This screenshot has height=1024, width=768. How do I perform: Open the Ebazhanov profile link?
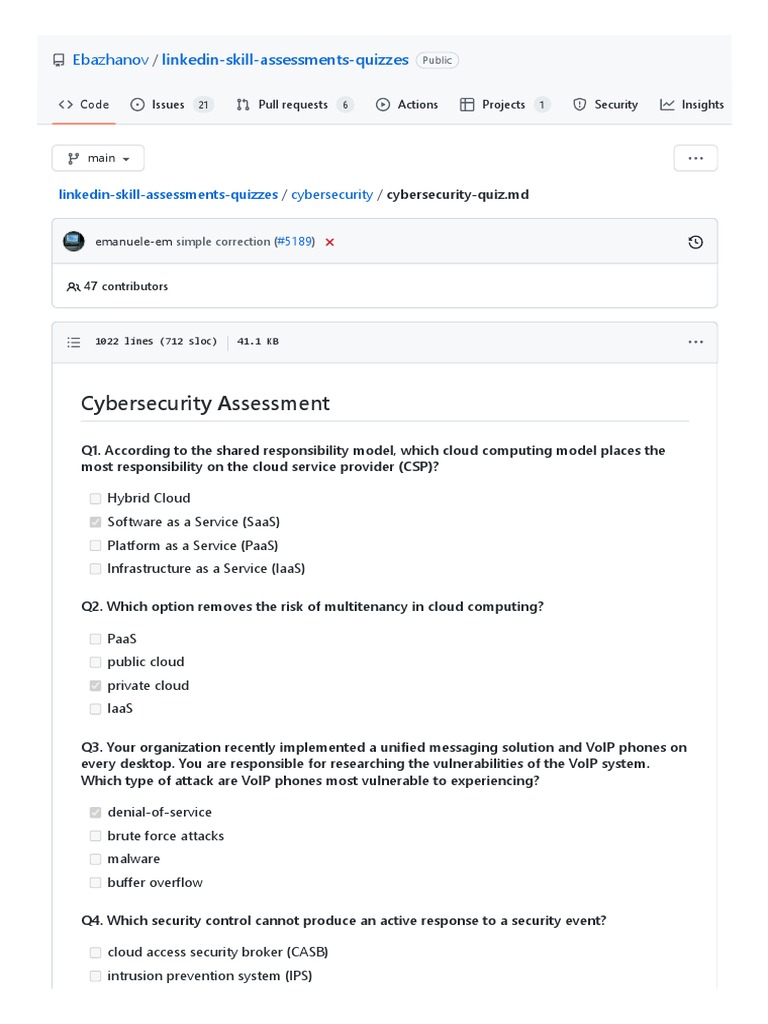[x=110, y=60]
